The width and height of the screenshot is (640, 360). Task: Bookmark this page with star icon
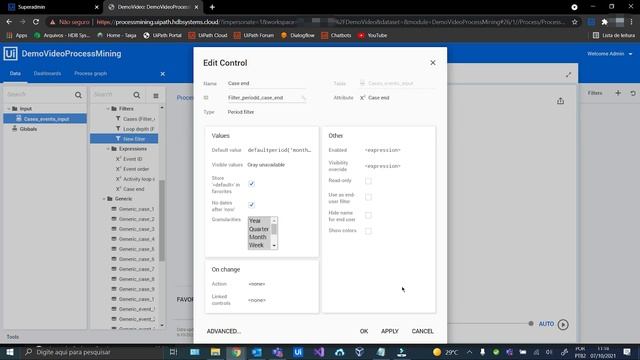[x=575, y=22]
